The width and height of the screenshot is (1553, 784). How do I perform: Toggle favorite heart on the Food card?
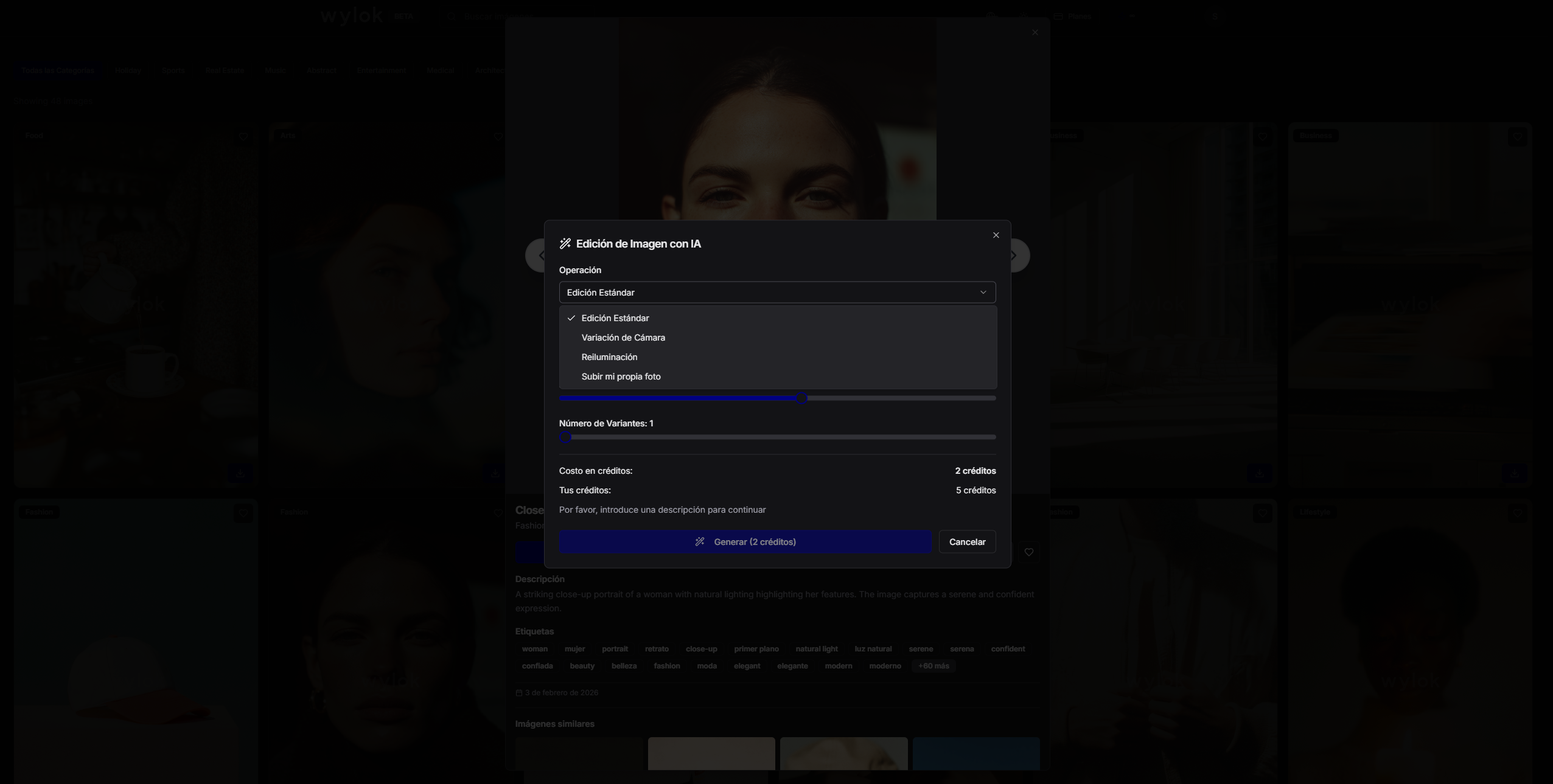243,137
